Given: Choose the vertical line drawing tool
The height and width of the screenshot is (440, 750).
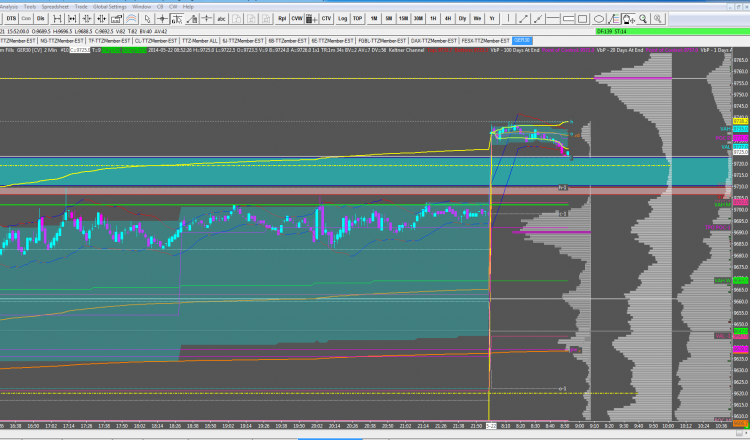Looking at the screenshot, I should click(508, 19).
